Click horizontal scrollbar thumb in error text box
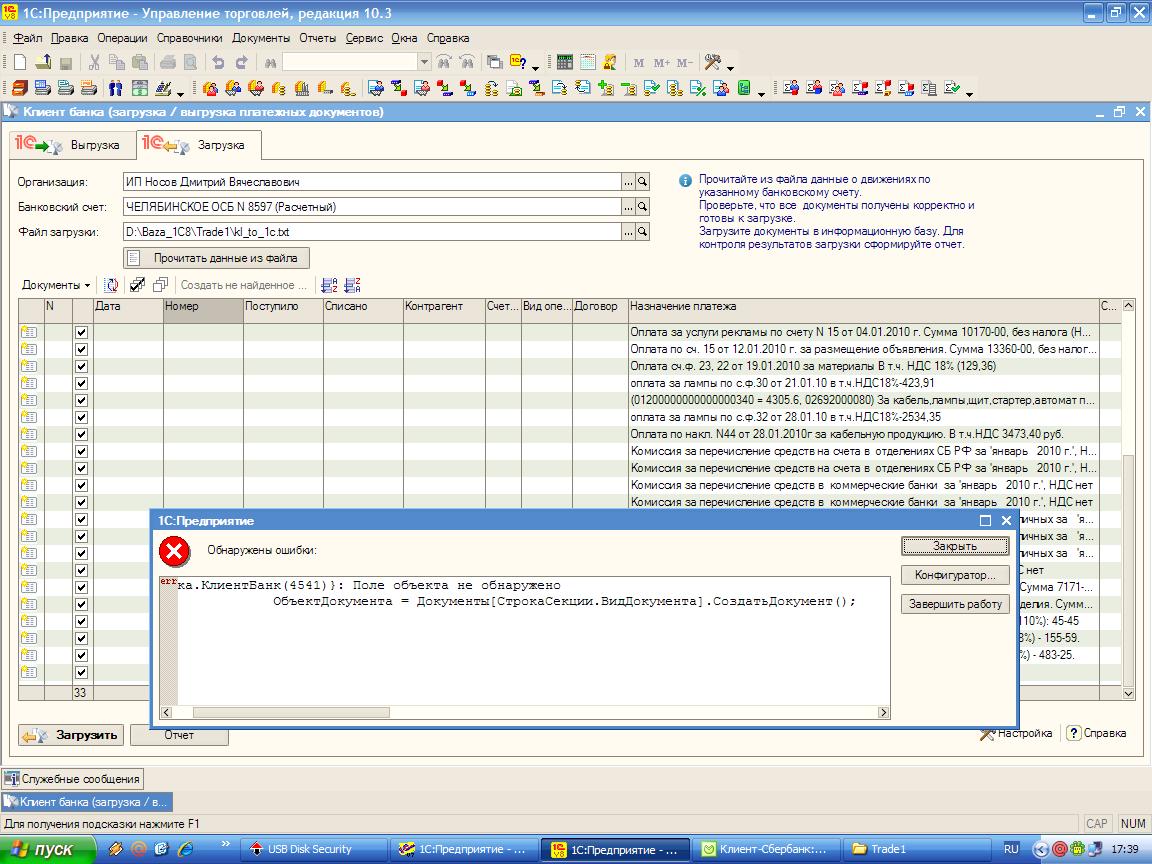1152x864 pixels. 291,713
